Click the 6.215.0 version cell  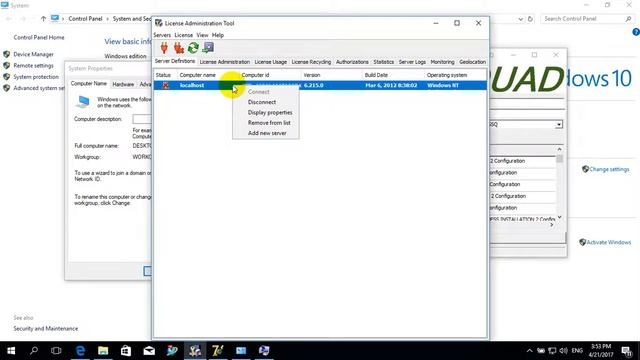click(x=313, y=85)
